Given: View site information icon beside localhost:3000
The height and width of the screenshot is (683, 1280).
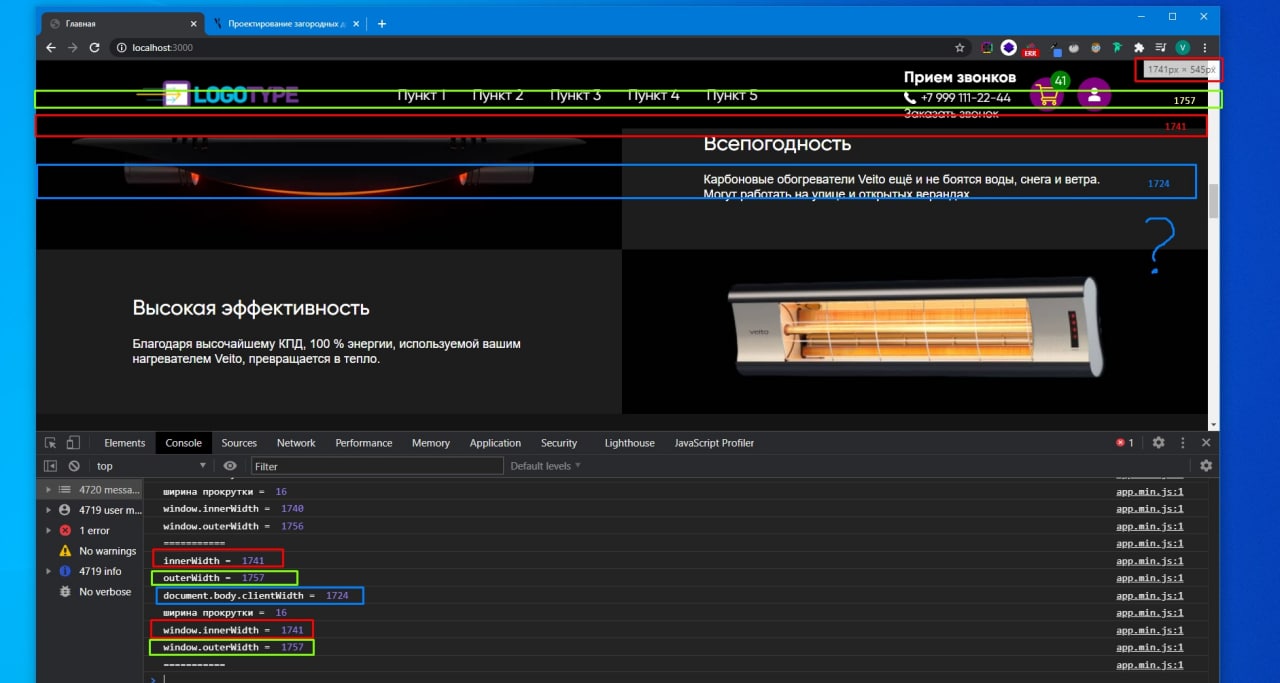Looking at the screenshot, I should coord(121,47).
